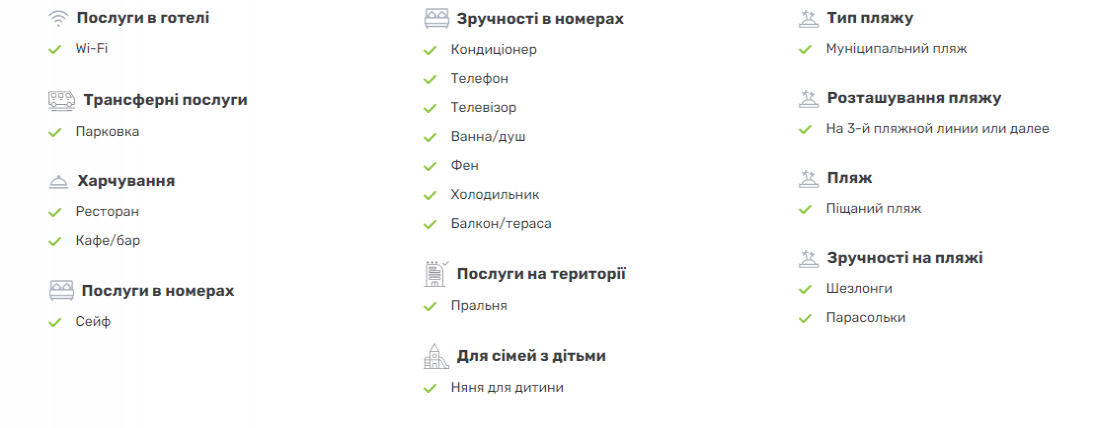Image resolution: width=1095 pixels, height=428 pixels.
Task: Click the Парасольки list item
Action: tap(866, 318)
